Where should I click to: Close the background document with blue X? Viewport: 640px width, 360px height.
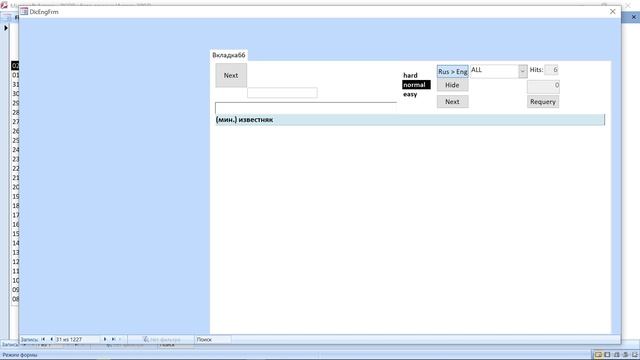634,17
